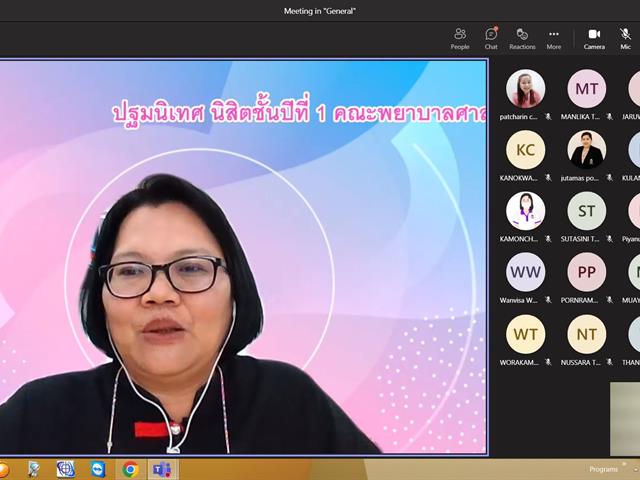Viewport: 640px width, 480px height.
Task: Click muted mic icon beside Wanvisa W...
Action: pos(548,300)
